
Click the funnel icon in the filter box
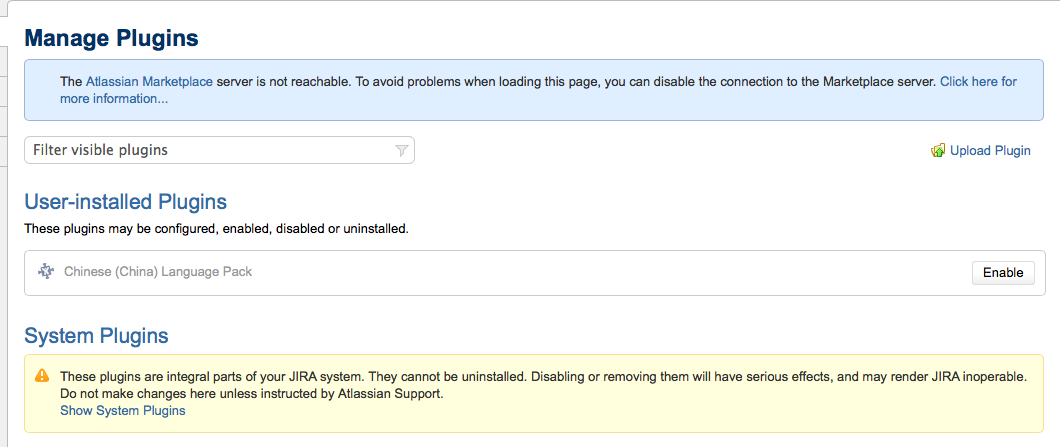(401, 151)
